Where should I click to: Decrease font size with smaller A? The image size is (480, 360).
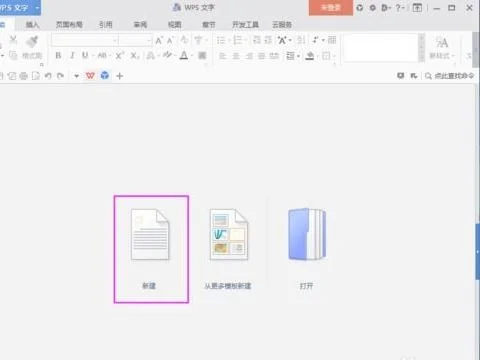(170, 40)
